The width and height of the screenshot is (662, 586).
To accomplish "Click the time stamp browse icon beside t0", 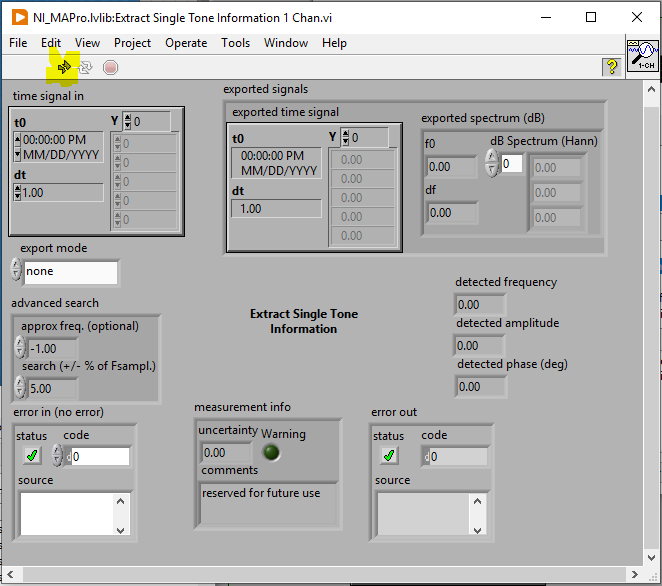I will click(17, 148).
